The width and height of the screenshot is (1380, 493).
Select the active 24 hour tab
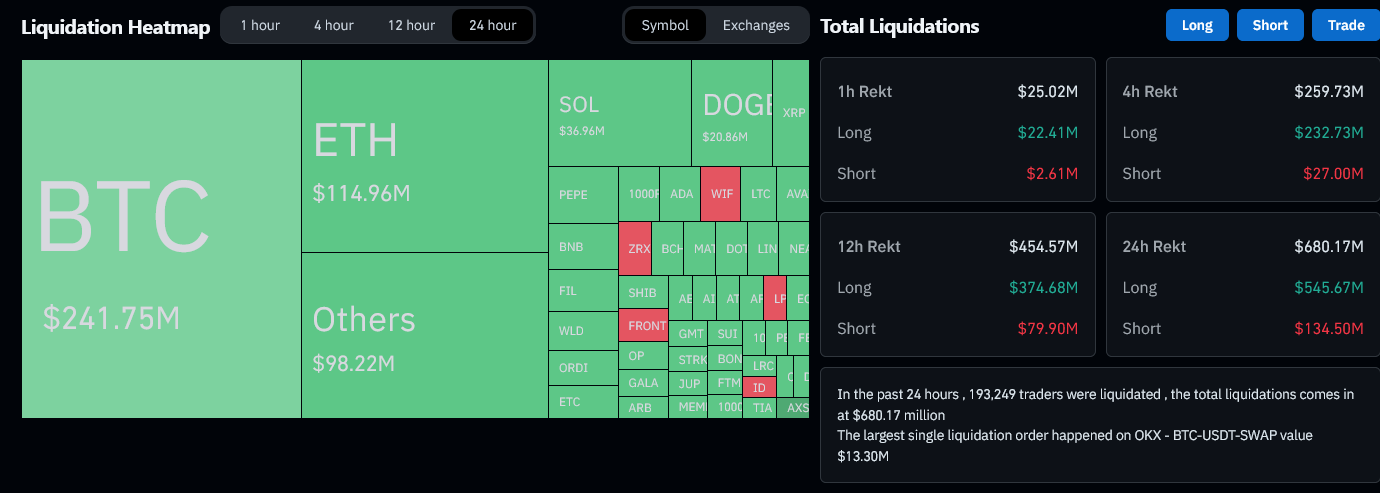pos(492,25)
